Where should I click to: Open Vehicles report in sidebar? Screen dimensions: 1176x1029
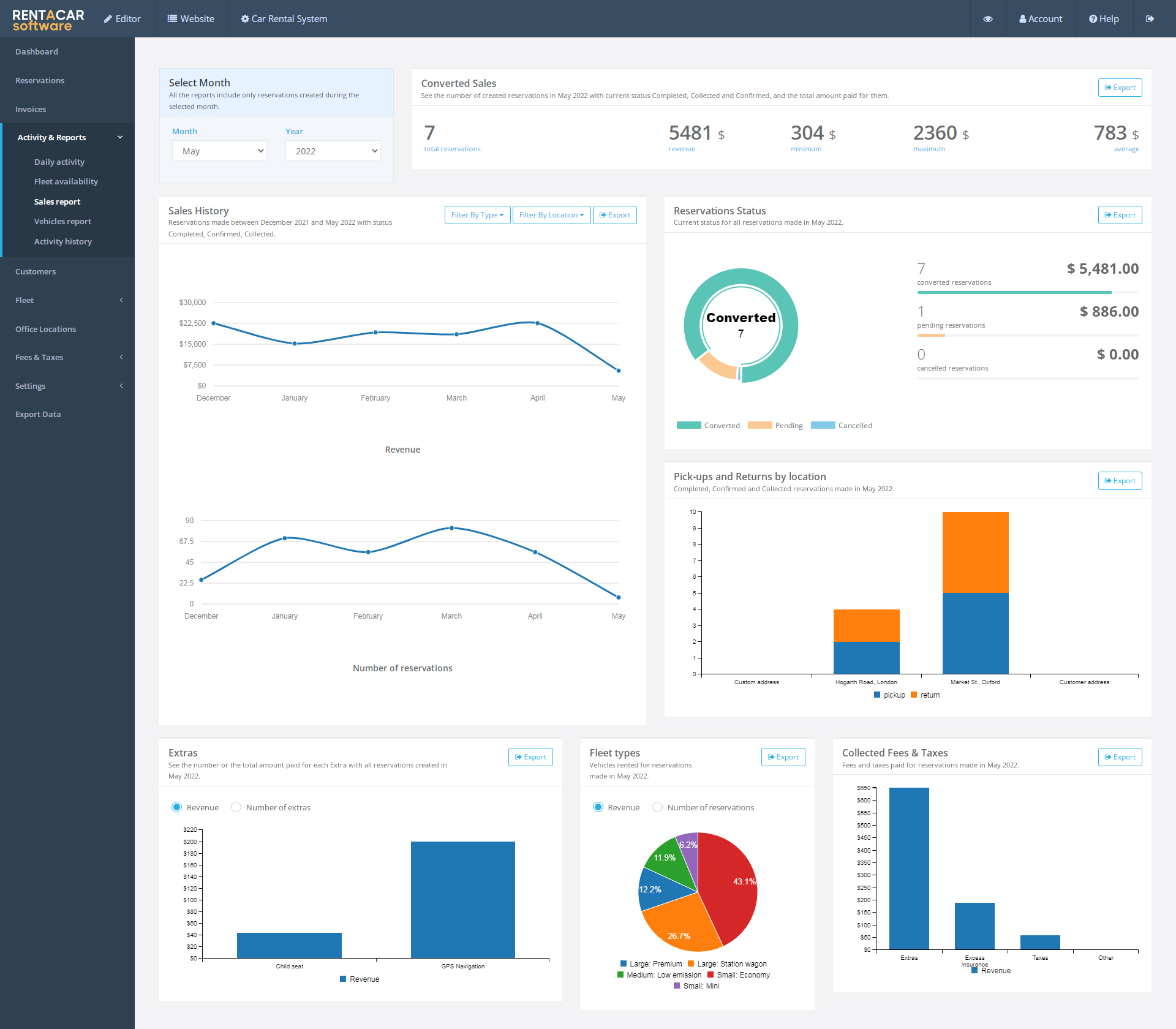[x=62, y=221]
